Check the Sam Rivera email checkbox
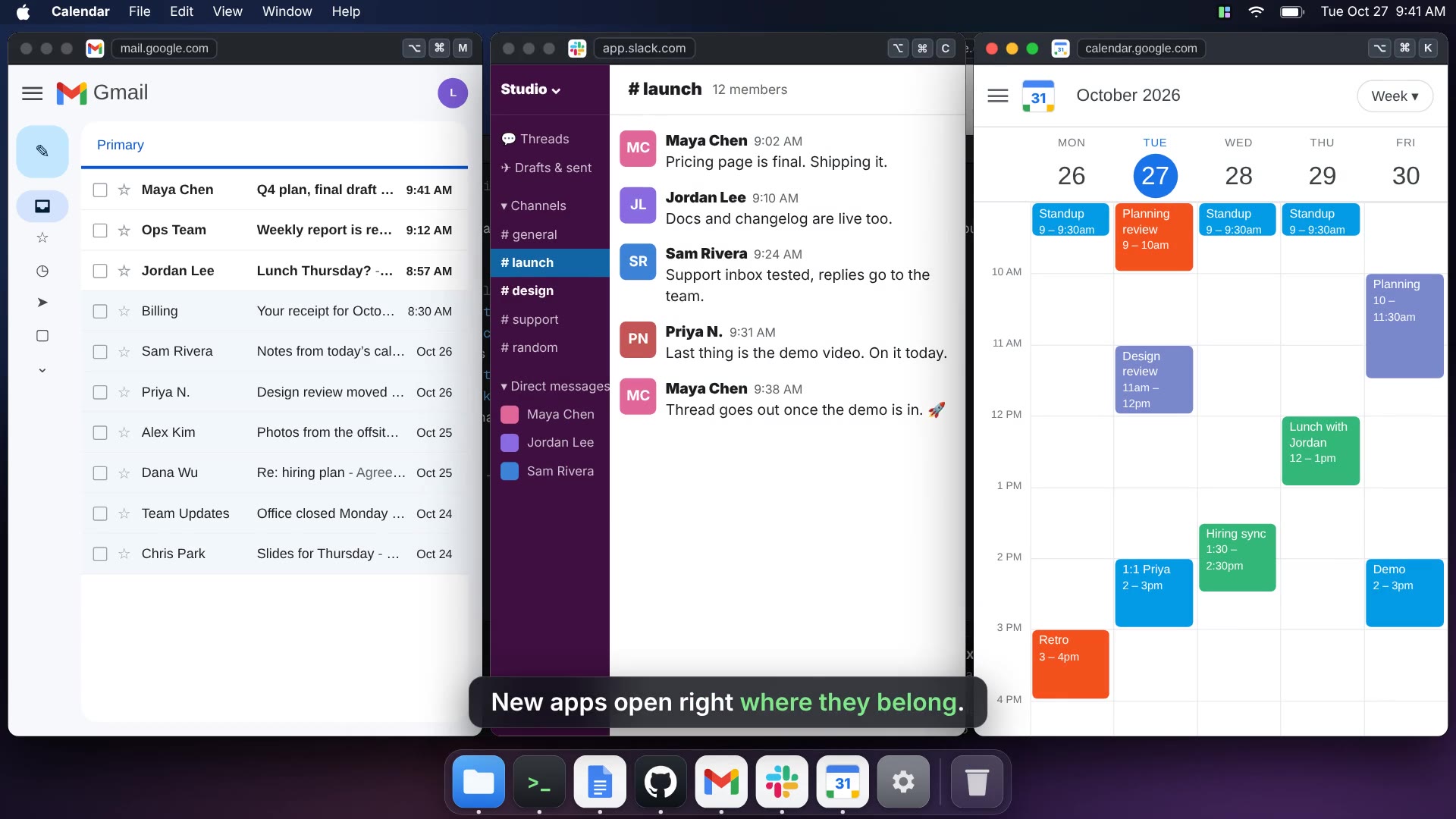 100,352
